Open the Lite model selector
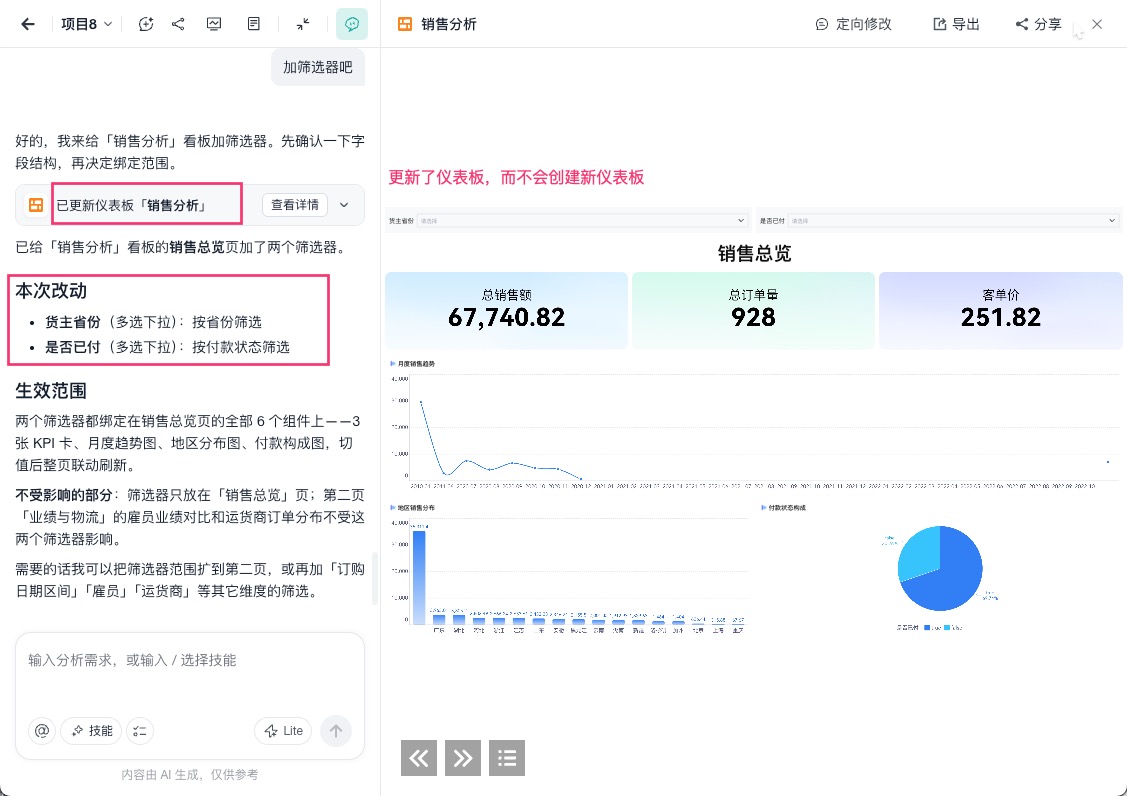 (283, 731)
